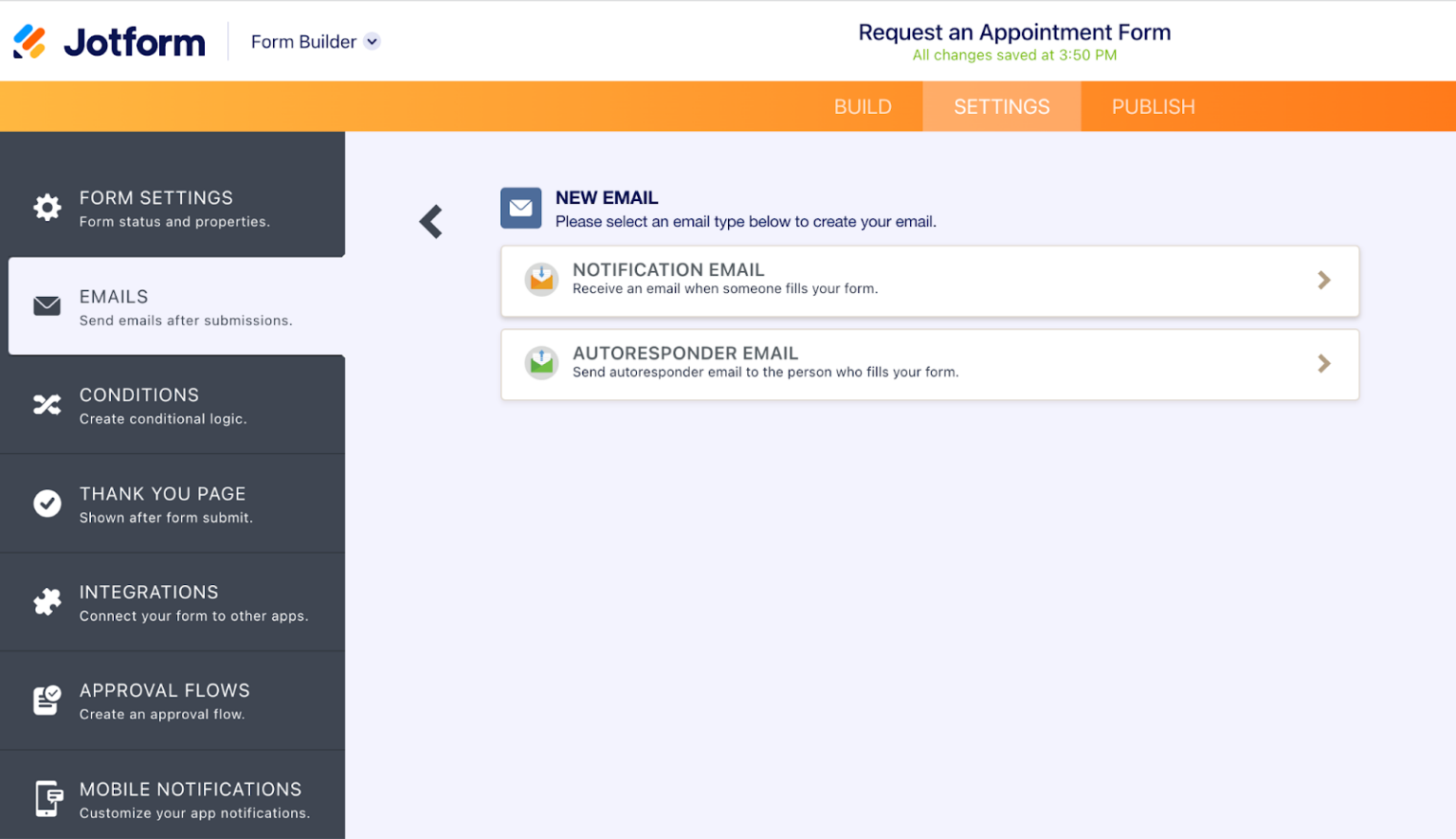
Task: Click the Autoresponder Email green icon
Action: [541, 363]
